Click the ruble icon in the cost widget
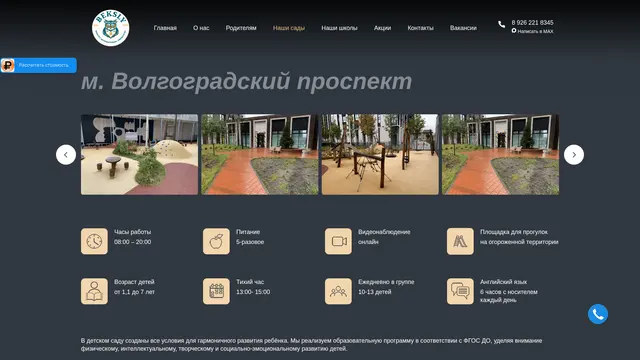This screenshot has height=360, width=640. tap(8, 65)
